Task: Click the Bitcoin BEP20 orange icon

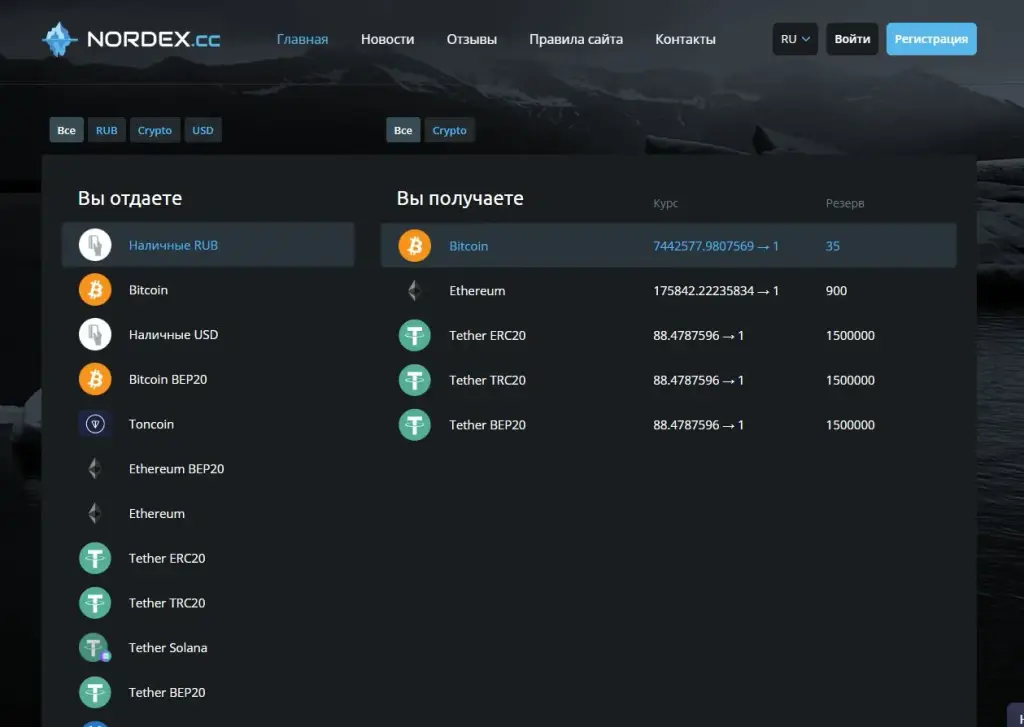Action: pyautogui.click(x=95, y=379)
